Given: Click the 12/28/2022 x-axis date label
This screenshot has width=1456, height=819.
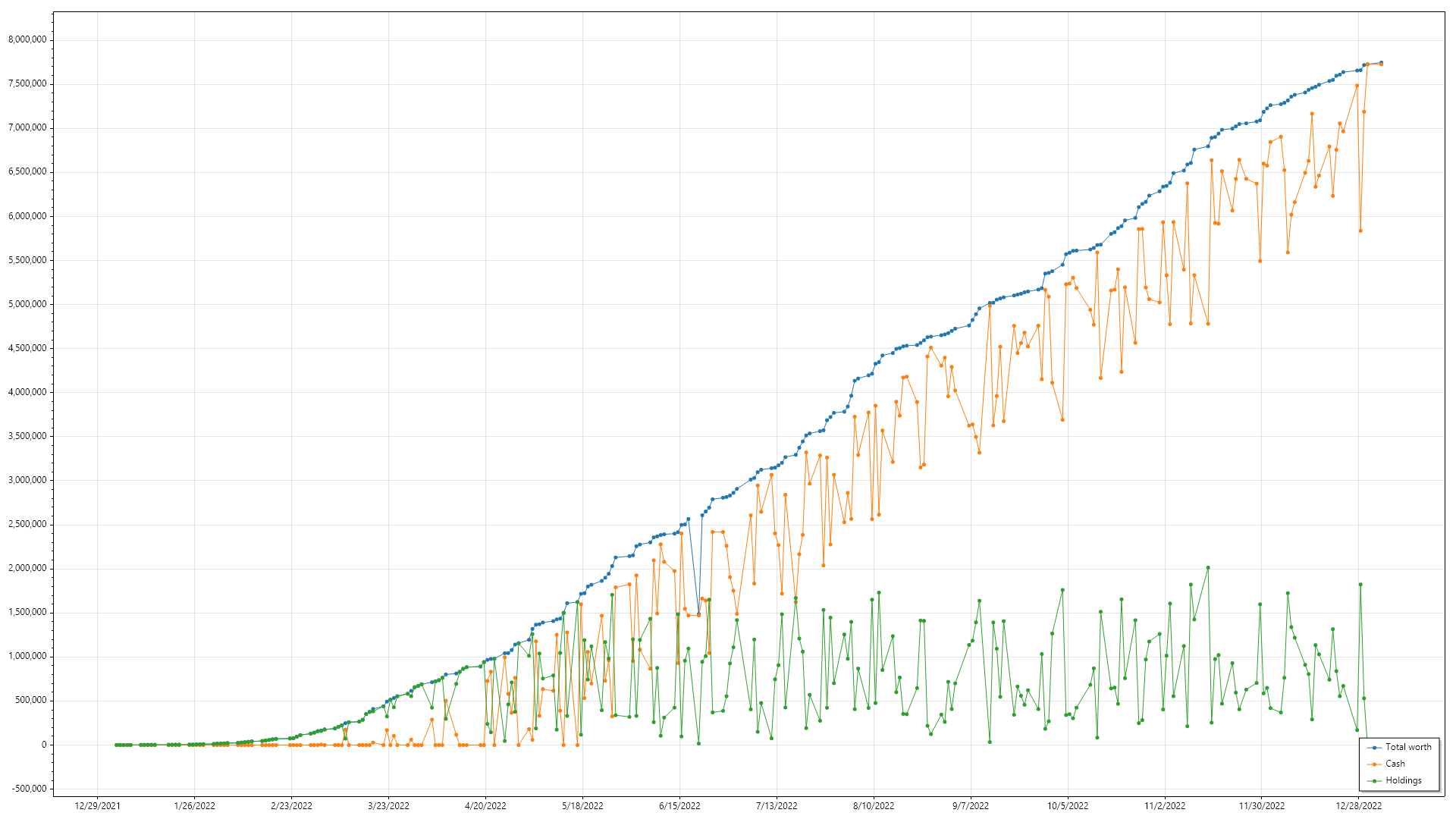Looking at the screenshot, I should tap(1358, 806).
